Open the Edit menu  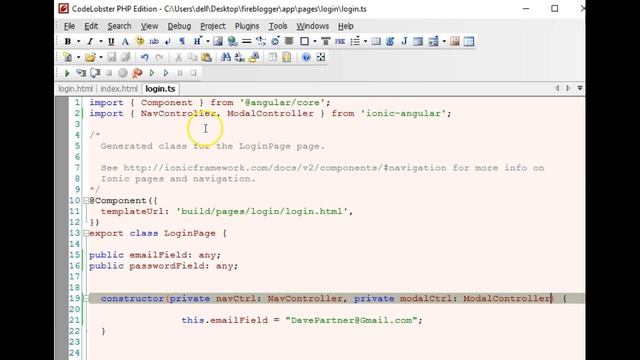91,26
